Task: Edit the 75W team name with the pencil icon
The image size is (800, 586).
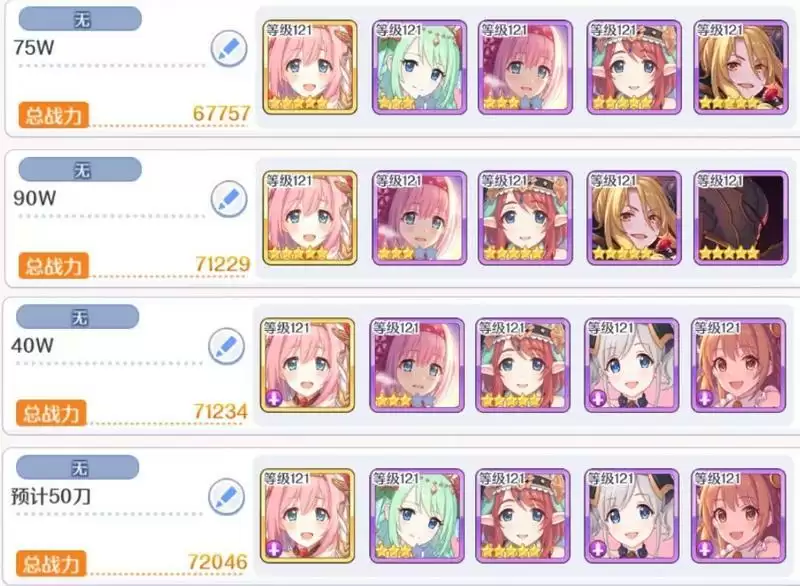Action: pos(229,48)
